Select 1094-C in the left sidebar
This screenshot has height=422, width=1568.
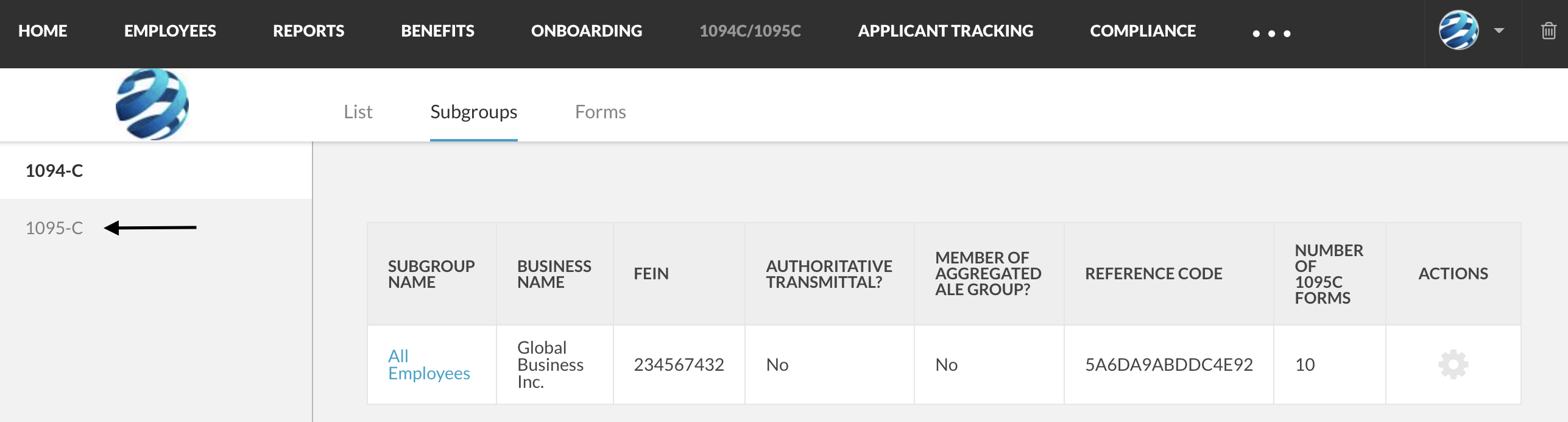coord(54,171)
